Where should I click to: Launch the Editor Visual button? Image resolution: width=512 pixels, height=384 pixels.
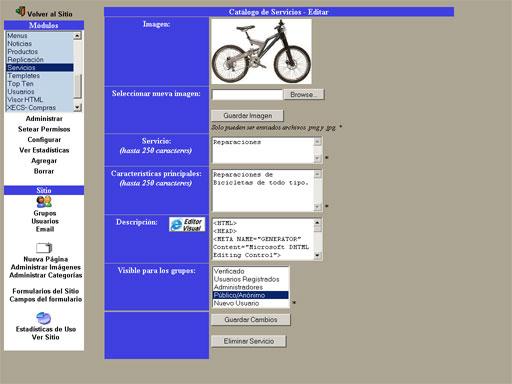click(x=187, y=224)
